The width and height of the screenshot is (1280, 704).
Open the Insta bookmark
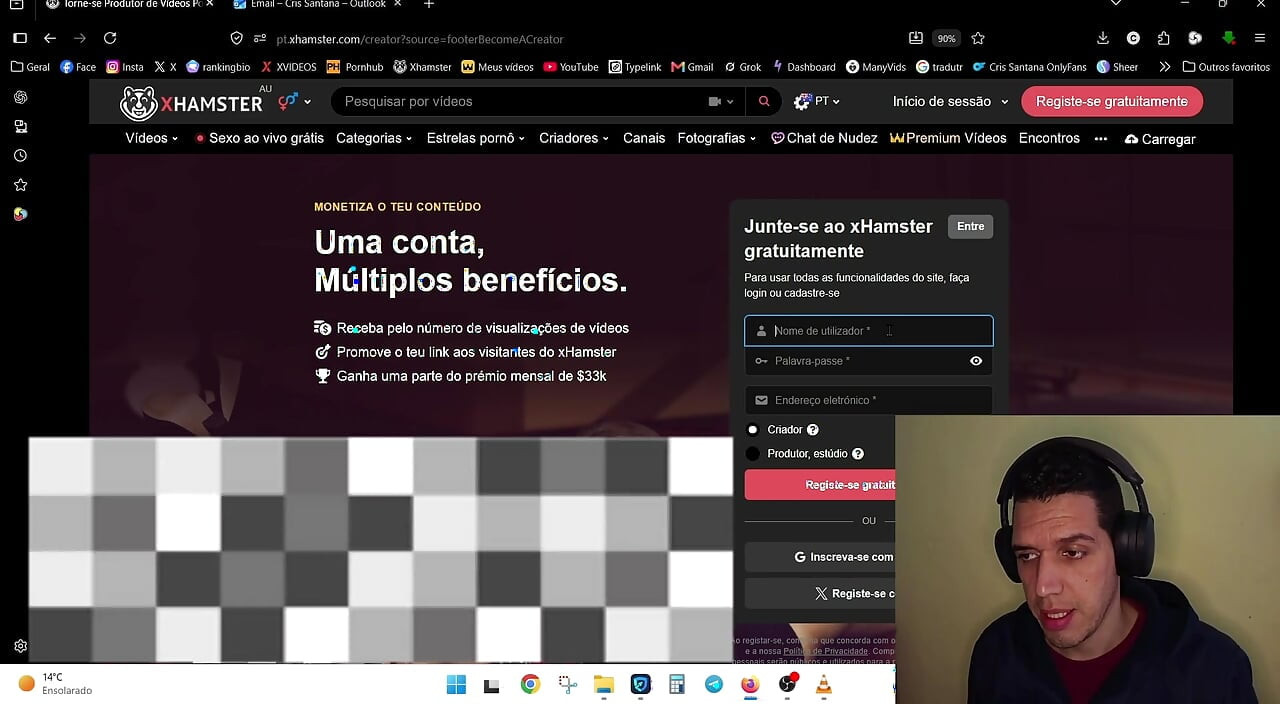(125, 67)
